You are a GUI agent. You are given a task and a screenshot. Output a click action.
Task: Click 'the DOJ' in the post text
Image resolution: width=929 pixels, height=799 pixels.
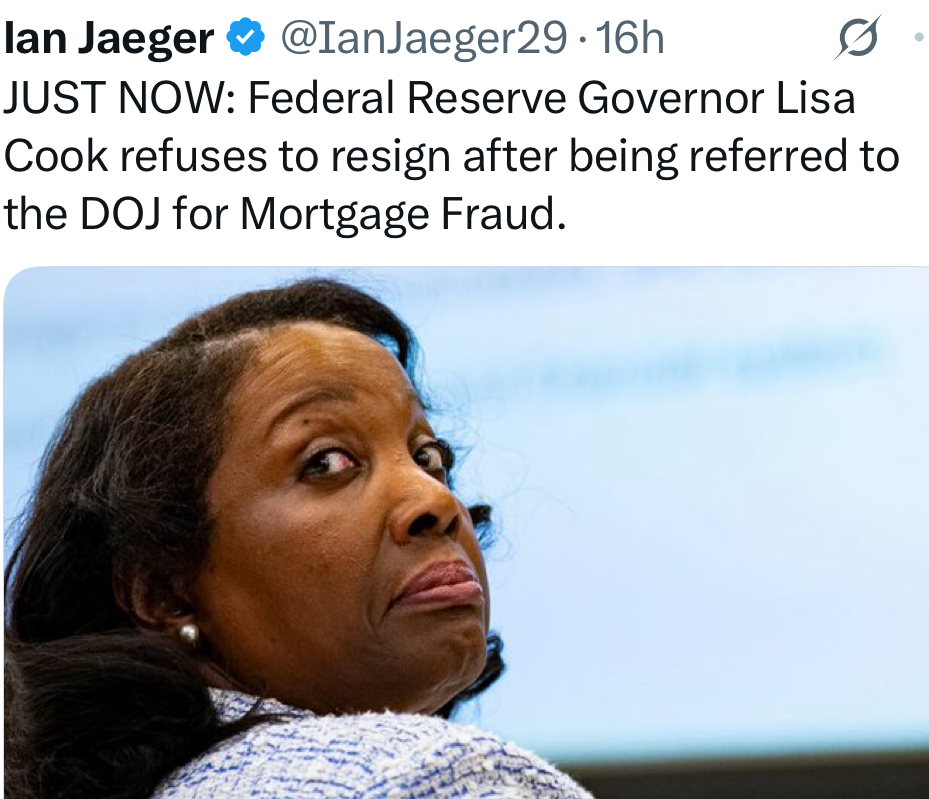click(83, 213)
